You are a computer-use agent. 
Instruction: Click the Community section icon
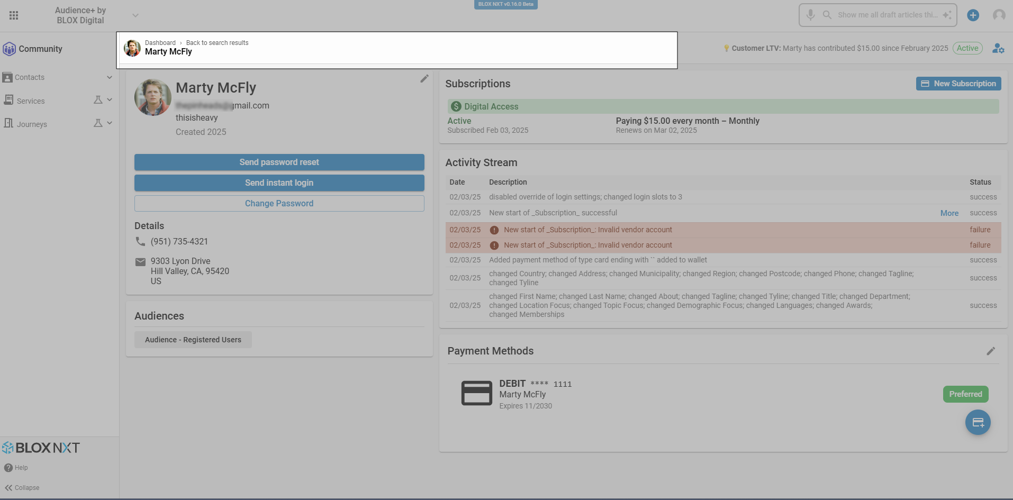[x=9, y=49]
